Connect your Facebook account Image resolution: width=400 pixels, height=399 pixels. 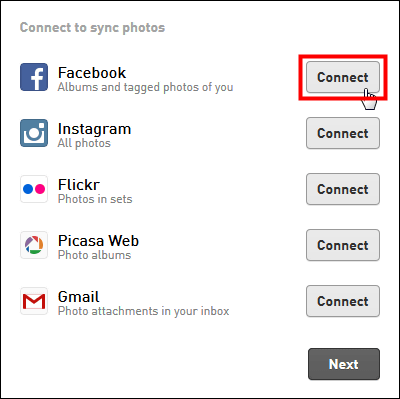click(x=343, y=77)
